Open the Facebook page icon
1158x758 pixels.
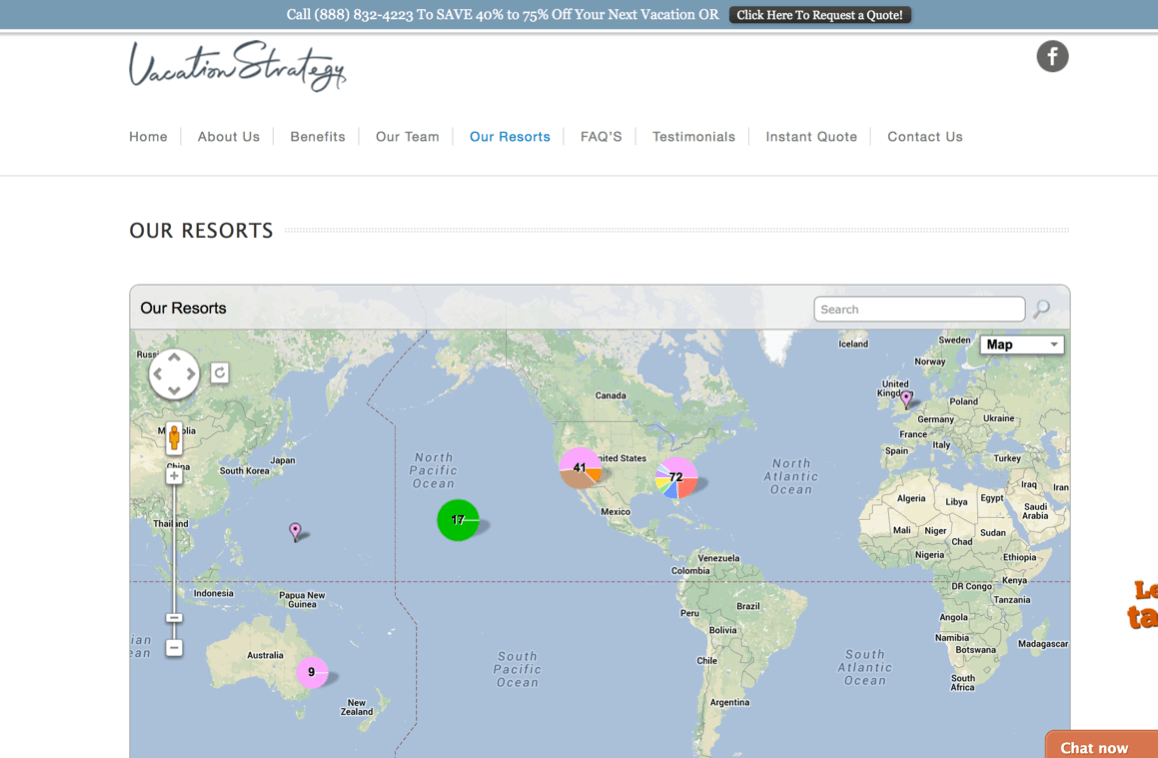point(1052,56)
